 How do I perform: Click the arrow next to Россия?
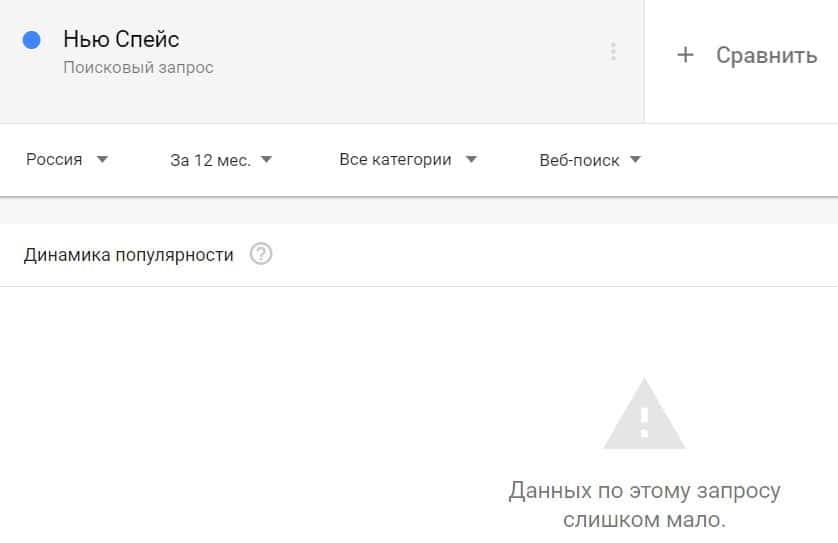(x=102, y=159)
